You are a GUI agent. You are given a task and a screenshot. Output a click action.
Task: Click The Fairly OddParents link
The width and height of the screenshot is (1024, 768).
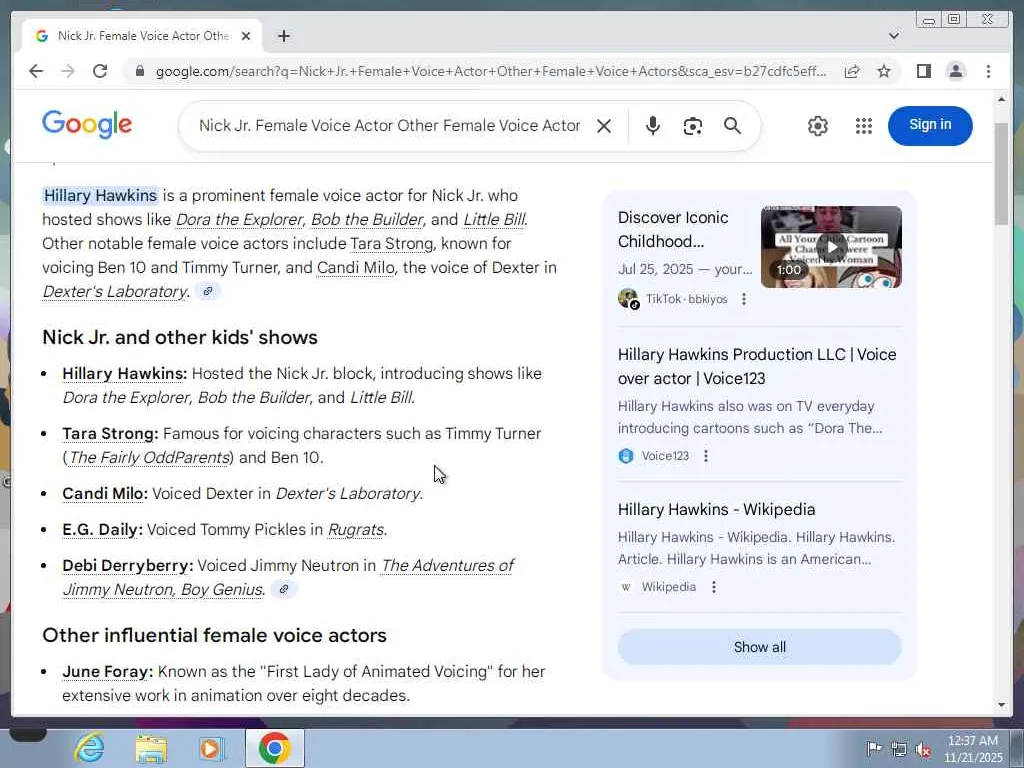pyautogui.click(x=149, y=458)
